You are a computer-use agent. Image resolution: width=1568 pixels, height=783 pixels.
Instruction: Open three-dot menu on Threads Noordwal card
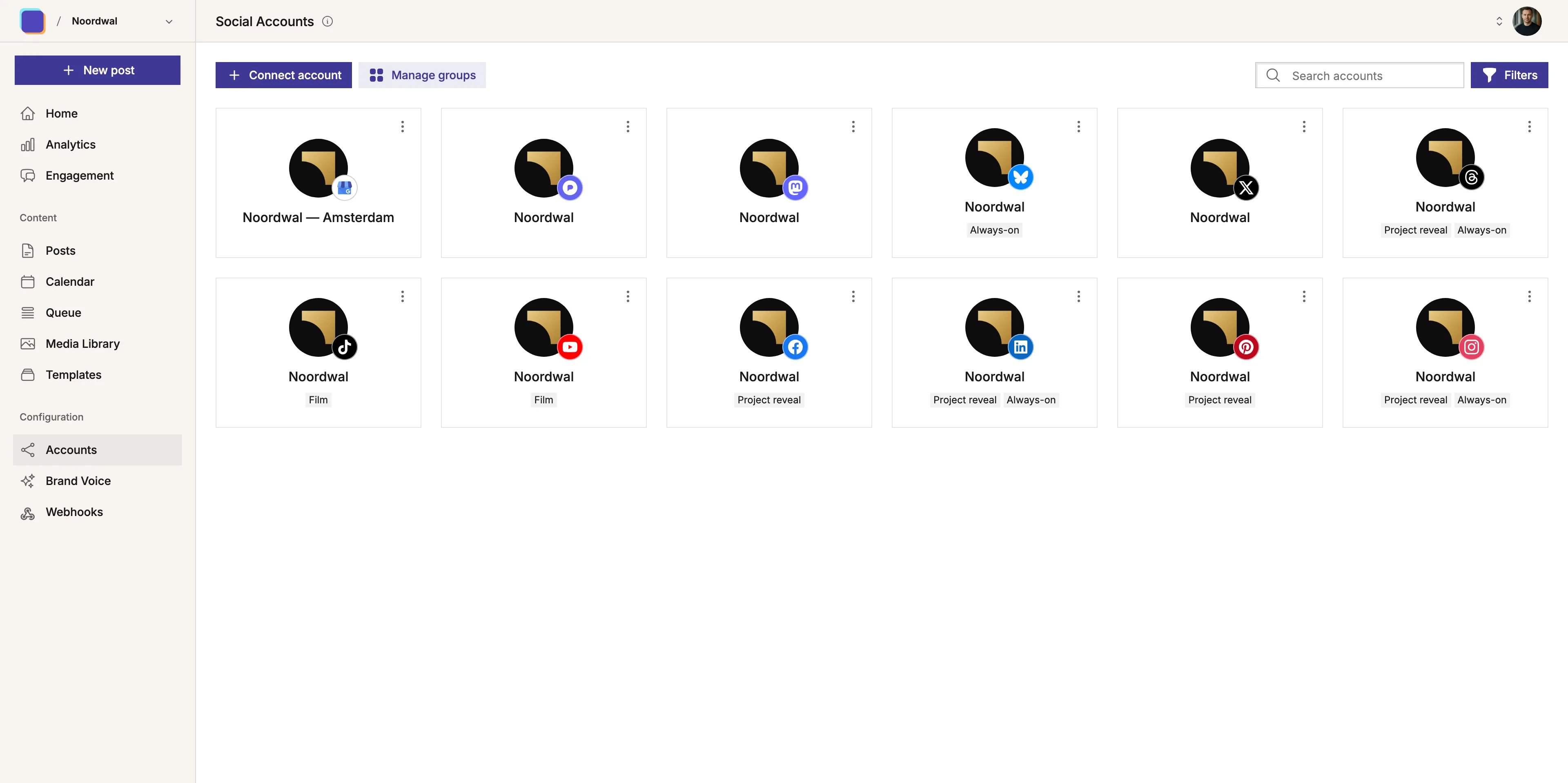point(1529,127)
